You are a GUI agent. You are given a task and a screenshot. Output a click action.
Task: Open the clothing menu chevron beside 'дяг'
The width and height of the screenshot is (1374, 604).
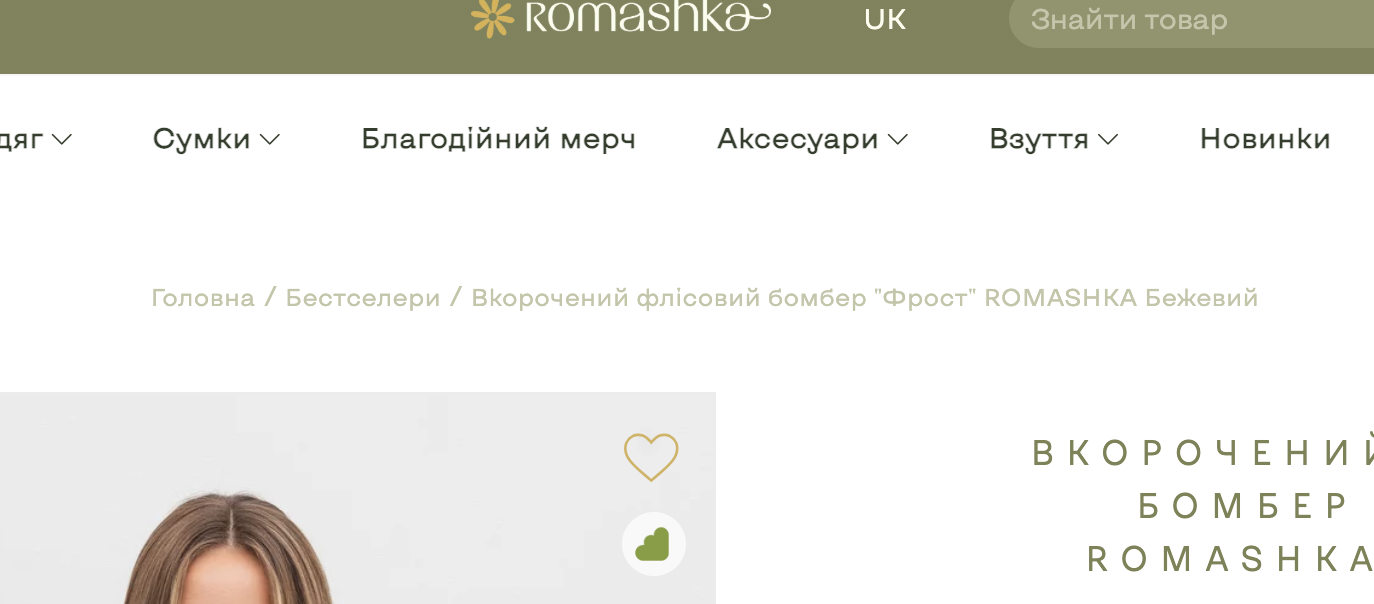(x=62, y=140)
